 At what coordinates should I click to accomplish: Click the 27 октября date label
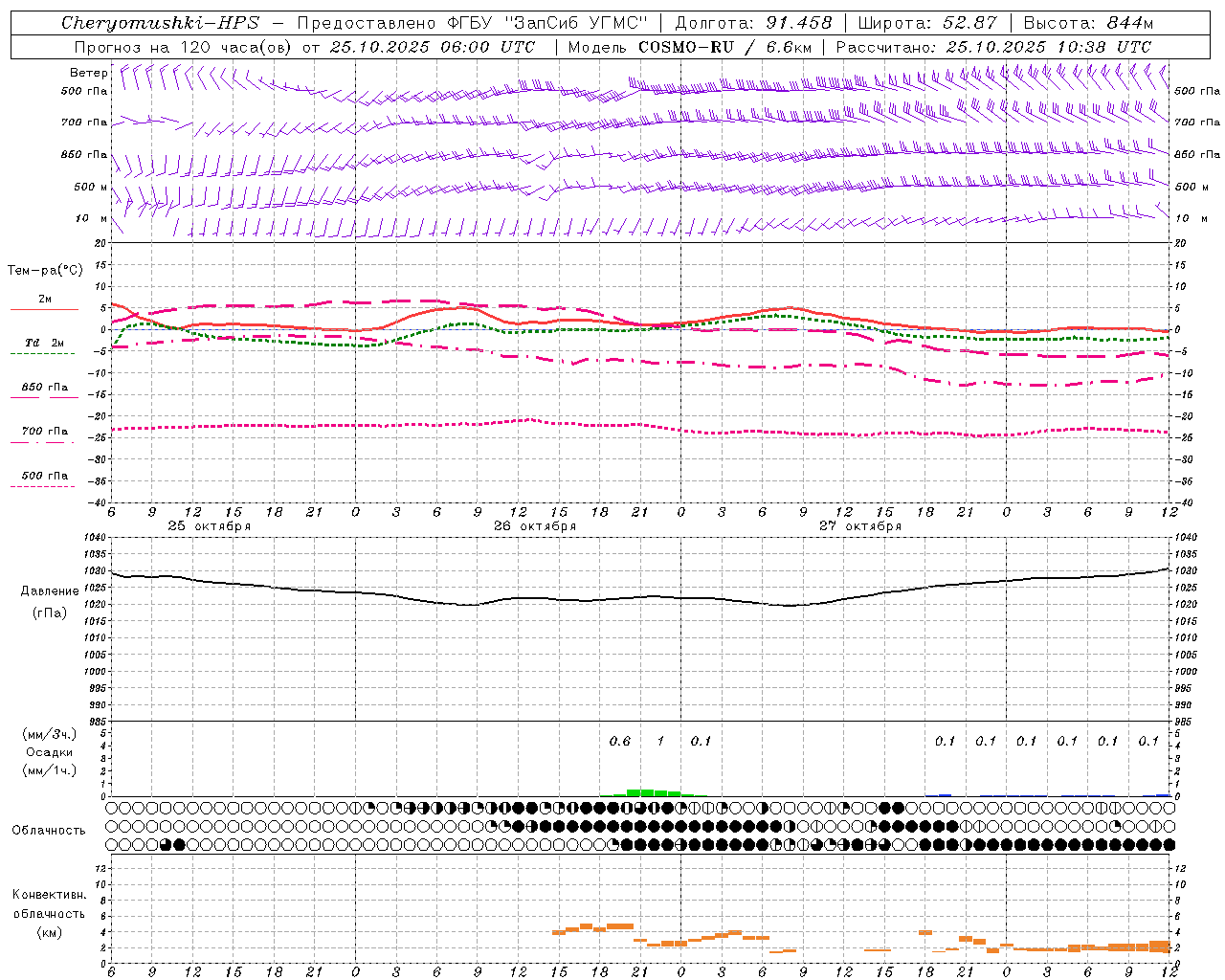pos(860,526)
